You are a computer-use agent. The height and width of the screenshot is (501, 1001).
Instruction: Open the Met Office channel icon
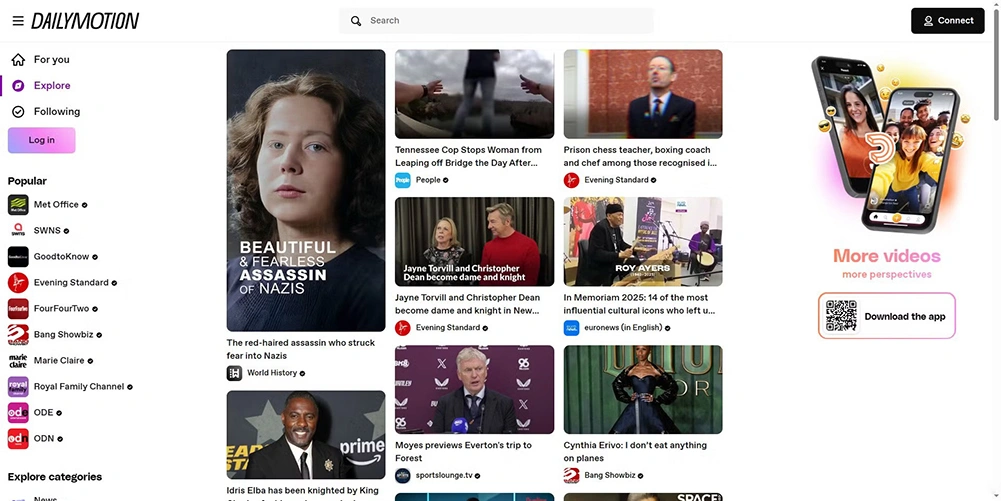click(18, 205)
